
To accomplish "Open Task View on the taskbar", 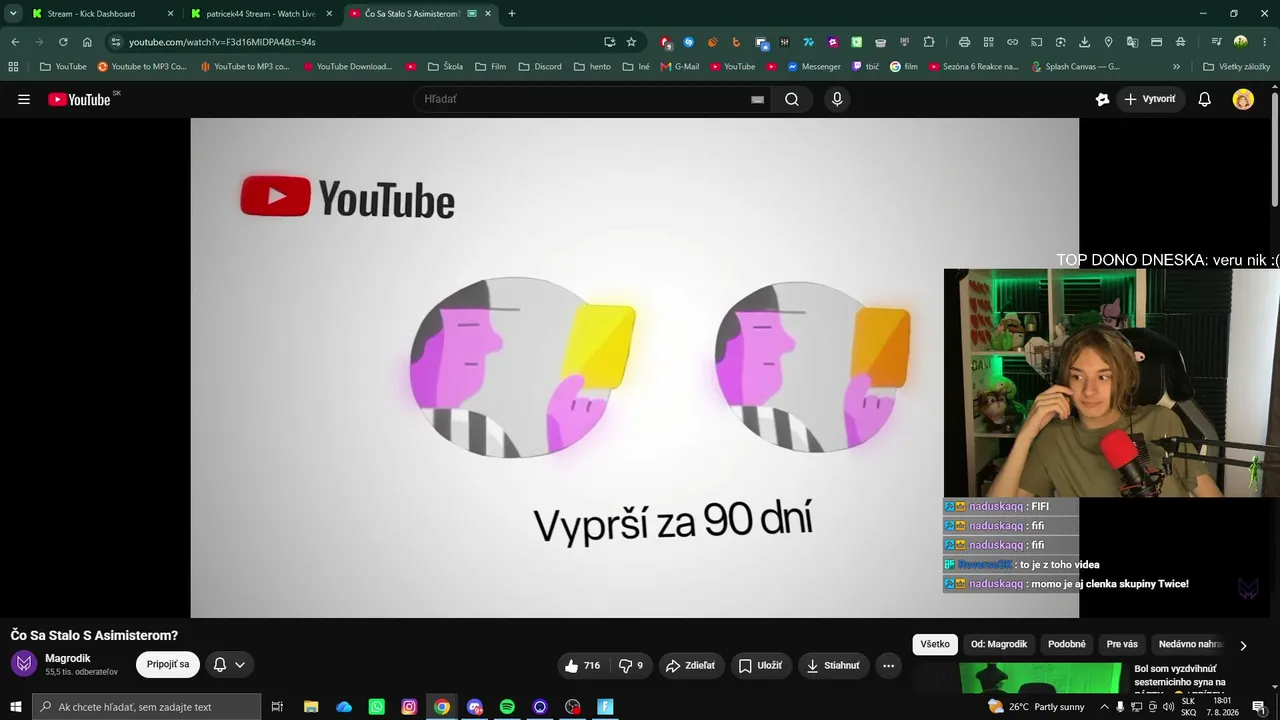I will click(277, 707).
